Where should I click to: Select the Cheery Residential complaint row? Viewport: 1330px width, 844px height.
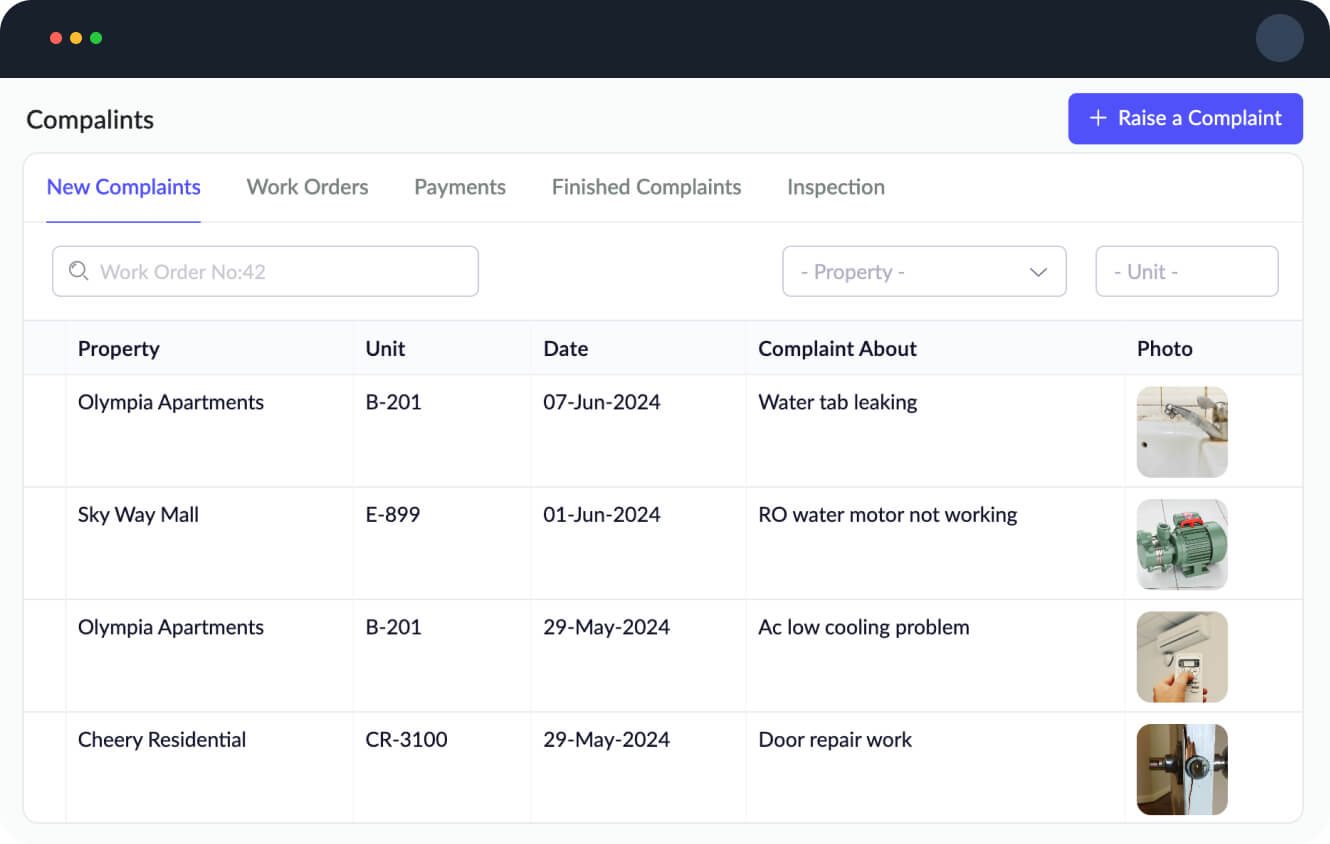point(400,768)
